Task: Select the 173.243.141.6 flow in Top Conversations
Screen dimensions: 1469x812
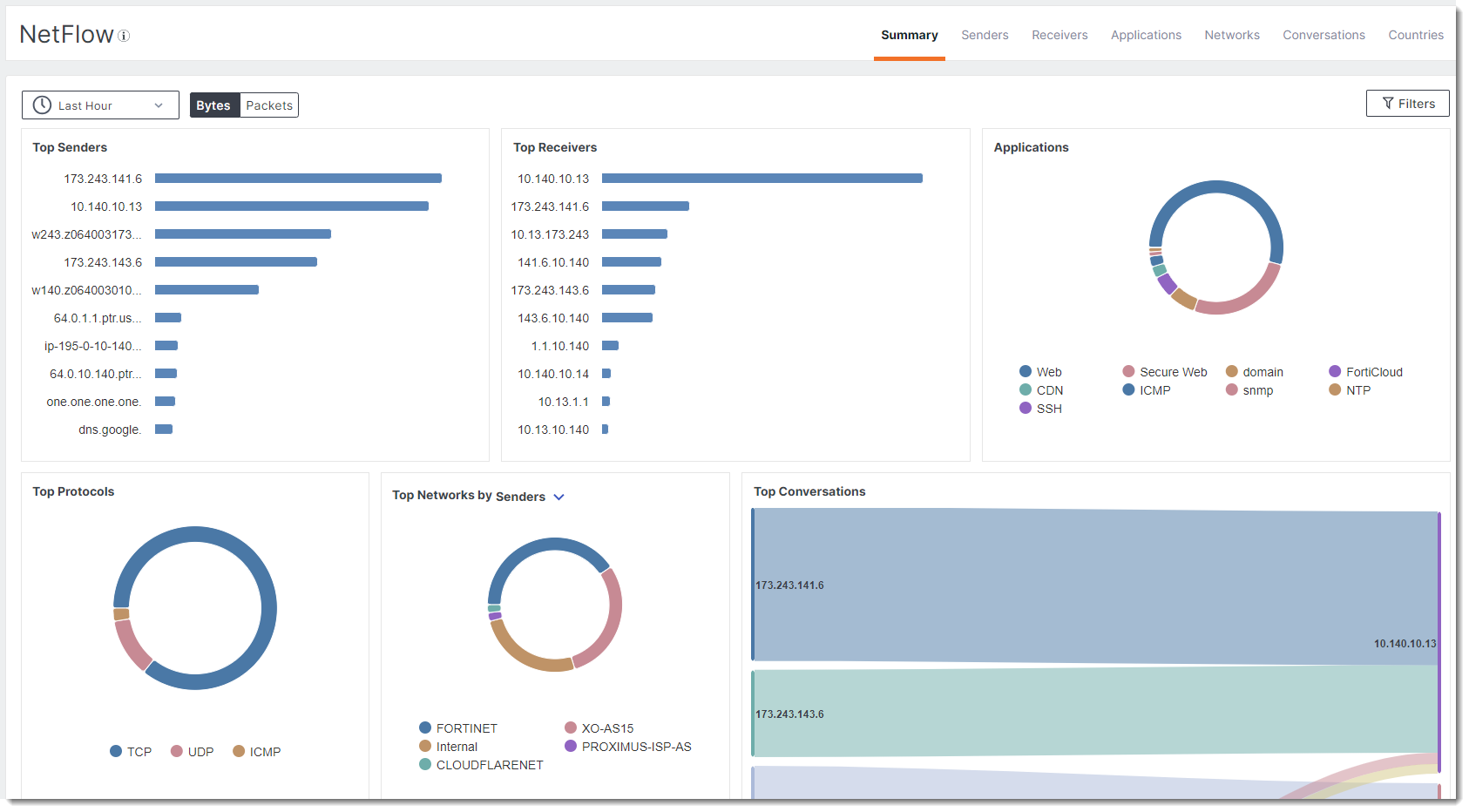Action: [x=958, y=585]
